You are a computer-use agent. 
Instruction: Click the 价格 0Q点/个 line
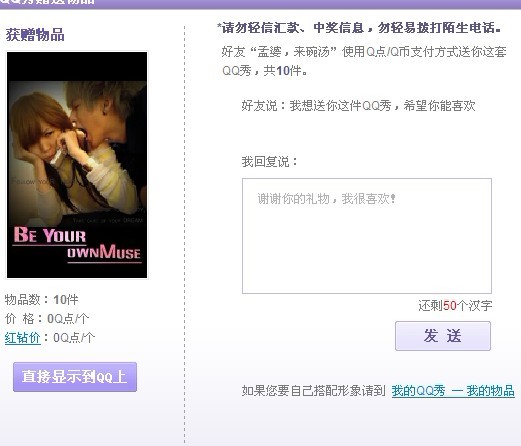(x=47, y=319)
